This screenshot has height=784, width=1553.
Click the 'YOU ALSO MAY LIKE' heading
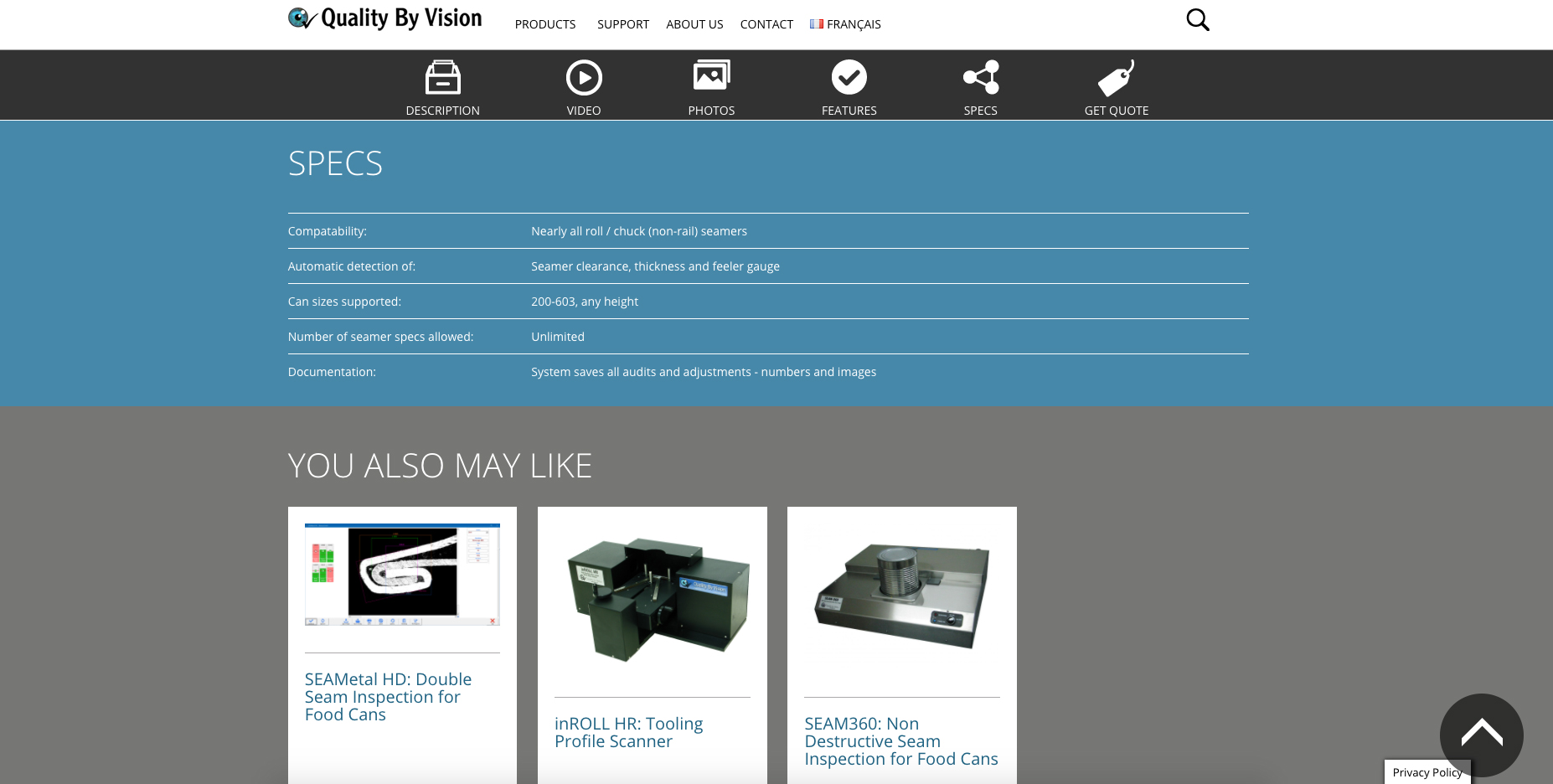coord(440,466)
